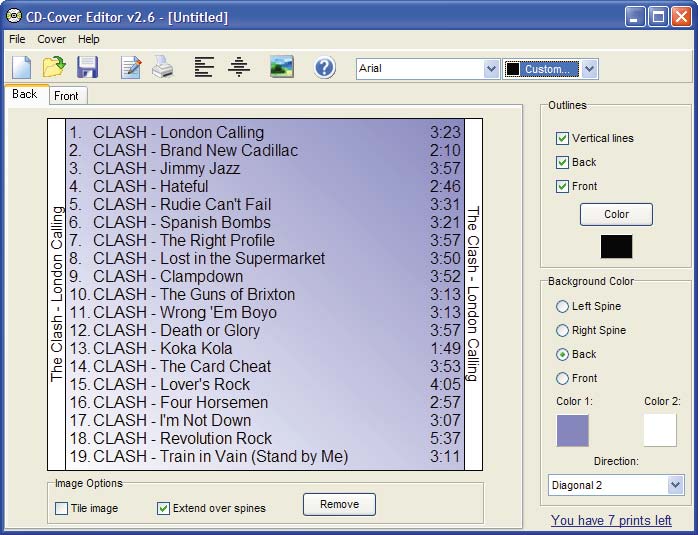Image resolution: width=698 pixels, height=535 pixels.
Task: Open an existing cover file
Action: click(54, 67)
